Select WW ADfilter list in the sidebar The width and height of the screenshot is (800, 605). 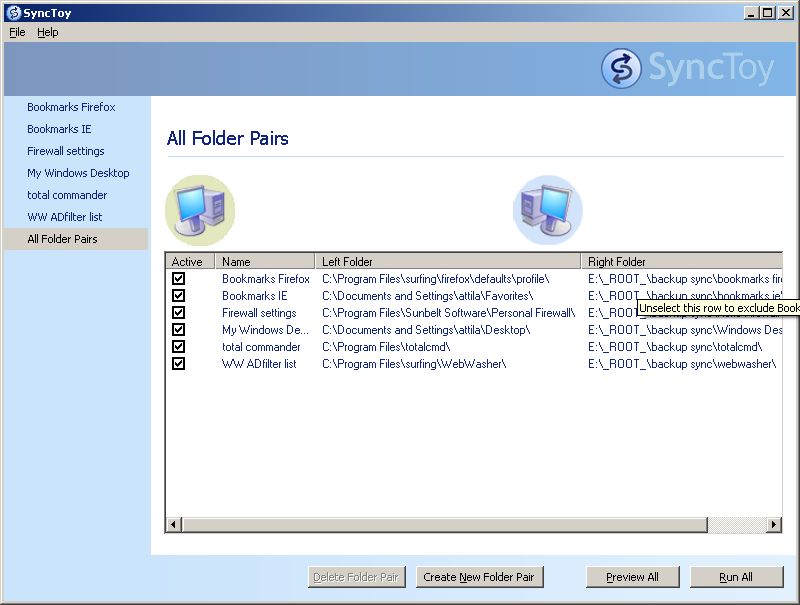65,217
